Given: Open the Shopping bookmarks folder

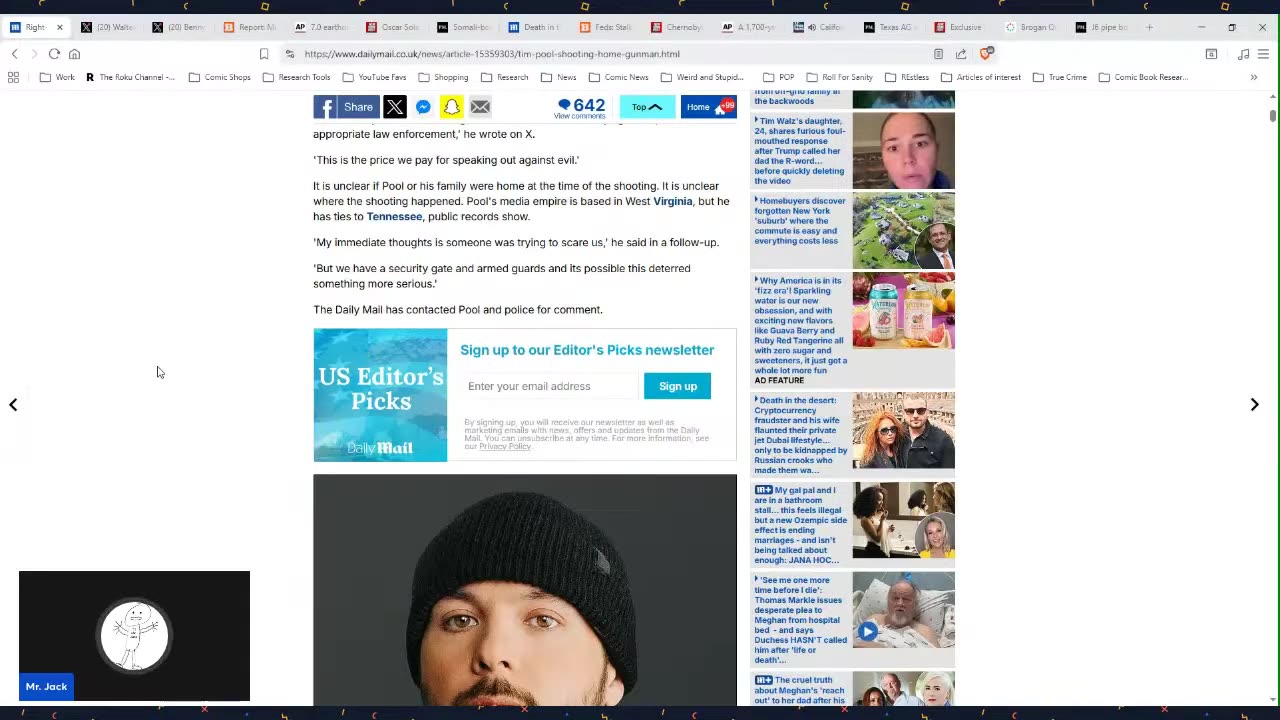Looking at the screenshot, I should [x=443, y=77].
